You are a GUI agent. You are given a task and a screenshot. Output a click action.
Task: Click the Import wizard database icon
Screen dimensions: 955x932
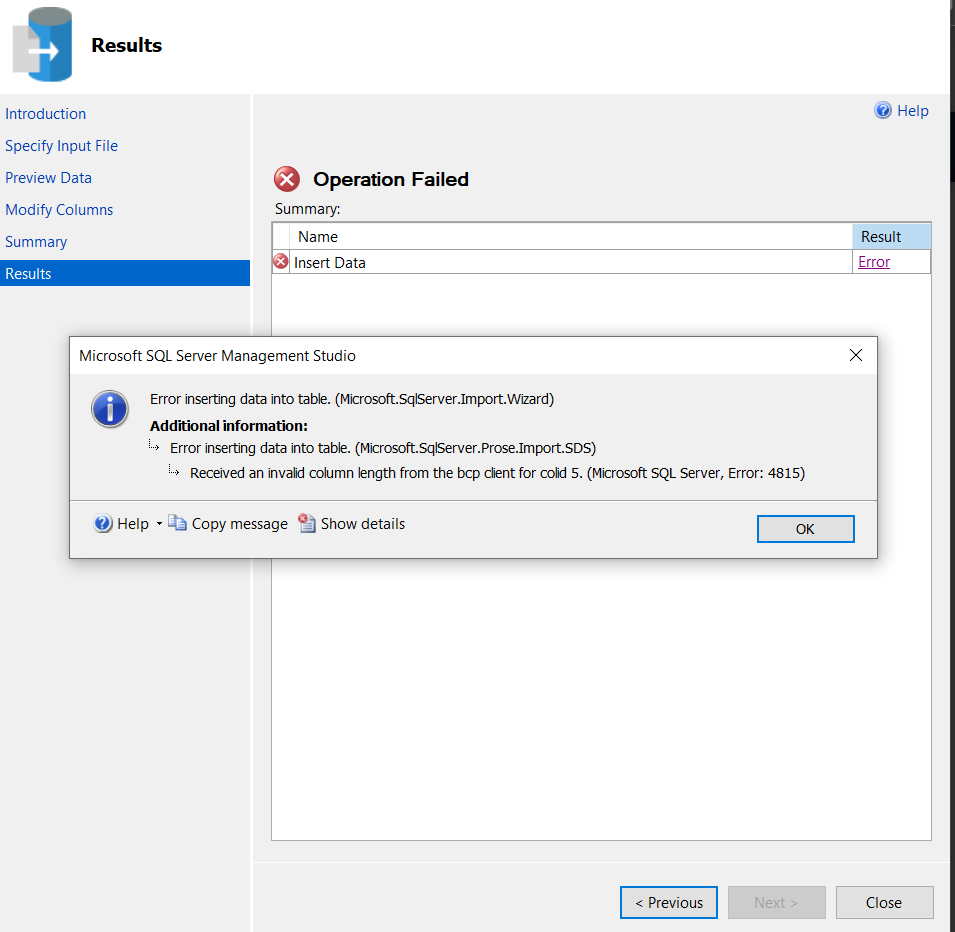point(43,44)
